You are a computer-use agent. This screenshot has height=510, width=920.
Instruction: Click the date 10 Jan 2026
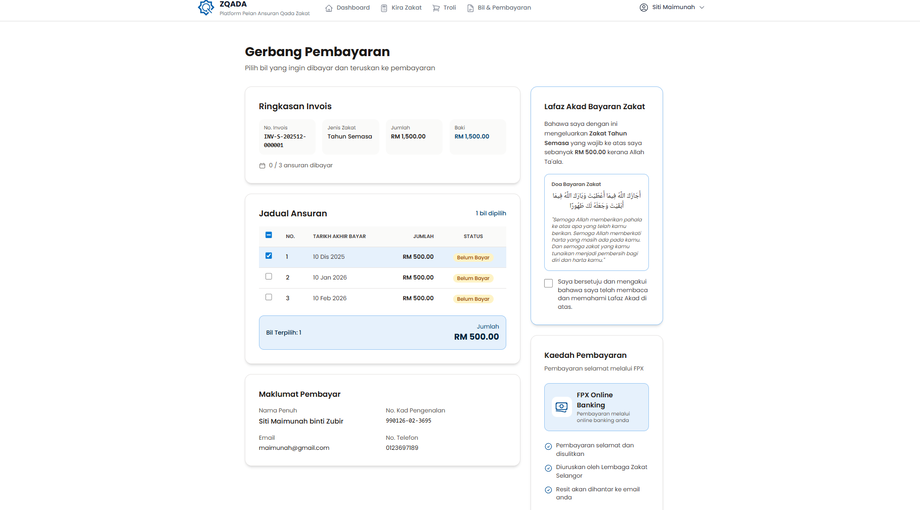[330, 278]
